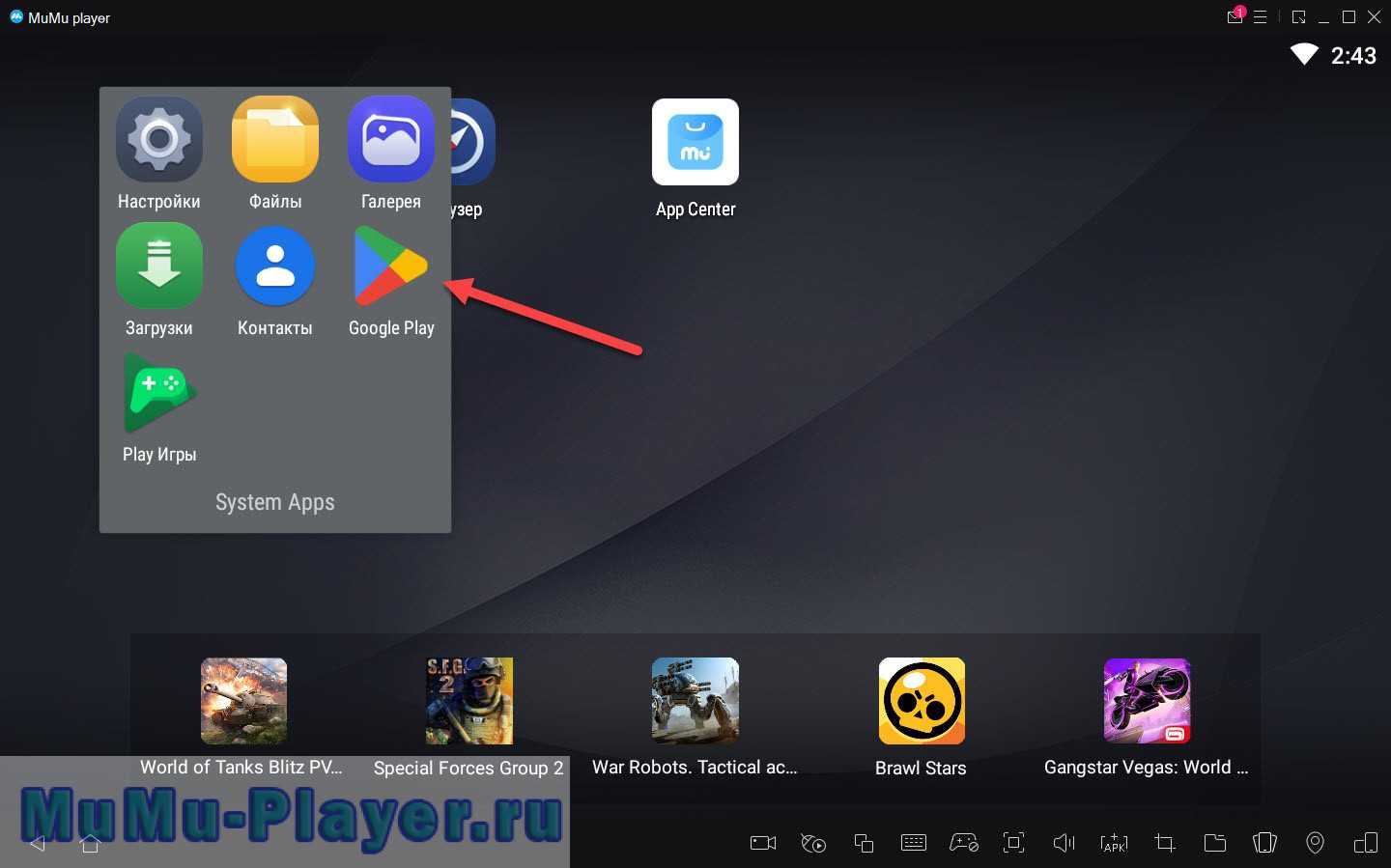Viewport: 1391px width, 868px height.
Task: Maximize the MuMu player window
Action: click(1349, 17)
